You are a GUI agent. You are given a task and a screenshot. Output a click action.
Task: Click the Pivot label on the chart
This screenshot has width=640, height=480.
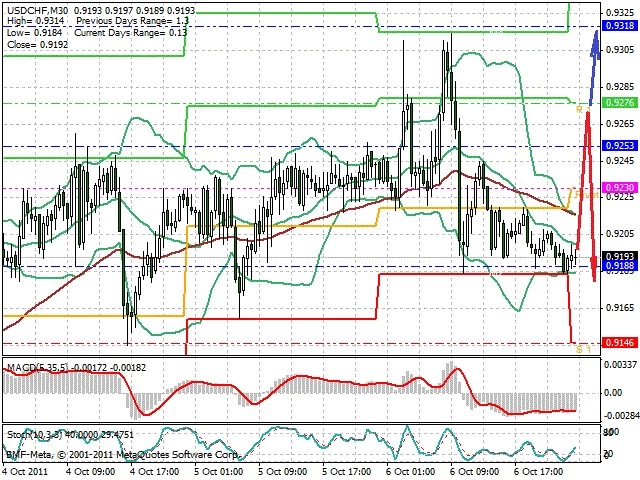click(x=587, y=195)
